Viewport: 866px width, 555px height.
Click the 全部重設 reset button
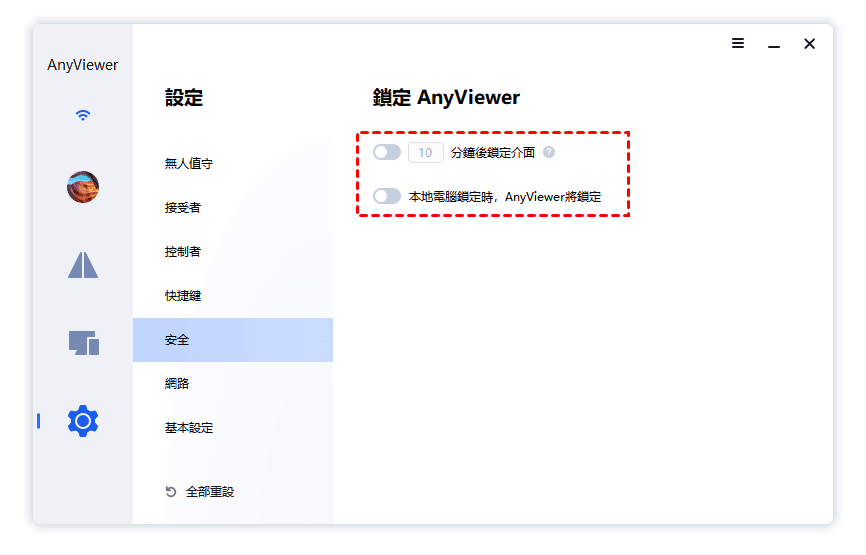(200, 491)
